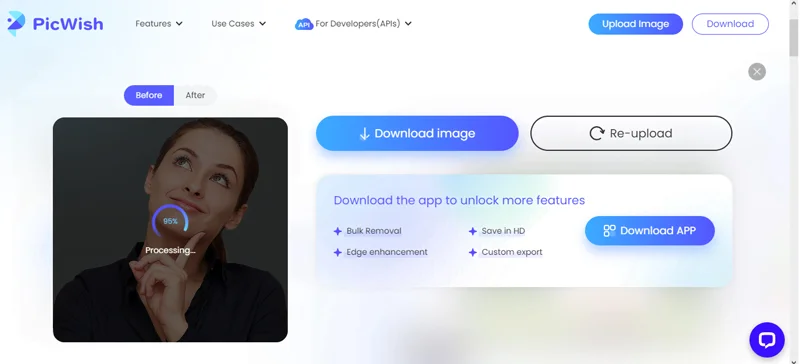This screenshot has height=364, width=800.
Task: Click the sparkle icon beside Save in HD
Action: pyautogui.click(x=472, y=231)
